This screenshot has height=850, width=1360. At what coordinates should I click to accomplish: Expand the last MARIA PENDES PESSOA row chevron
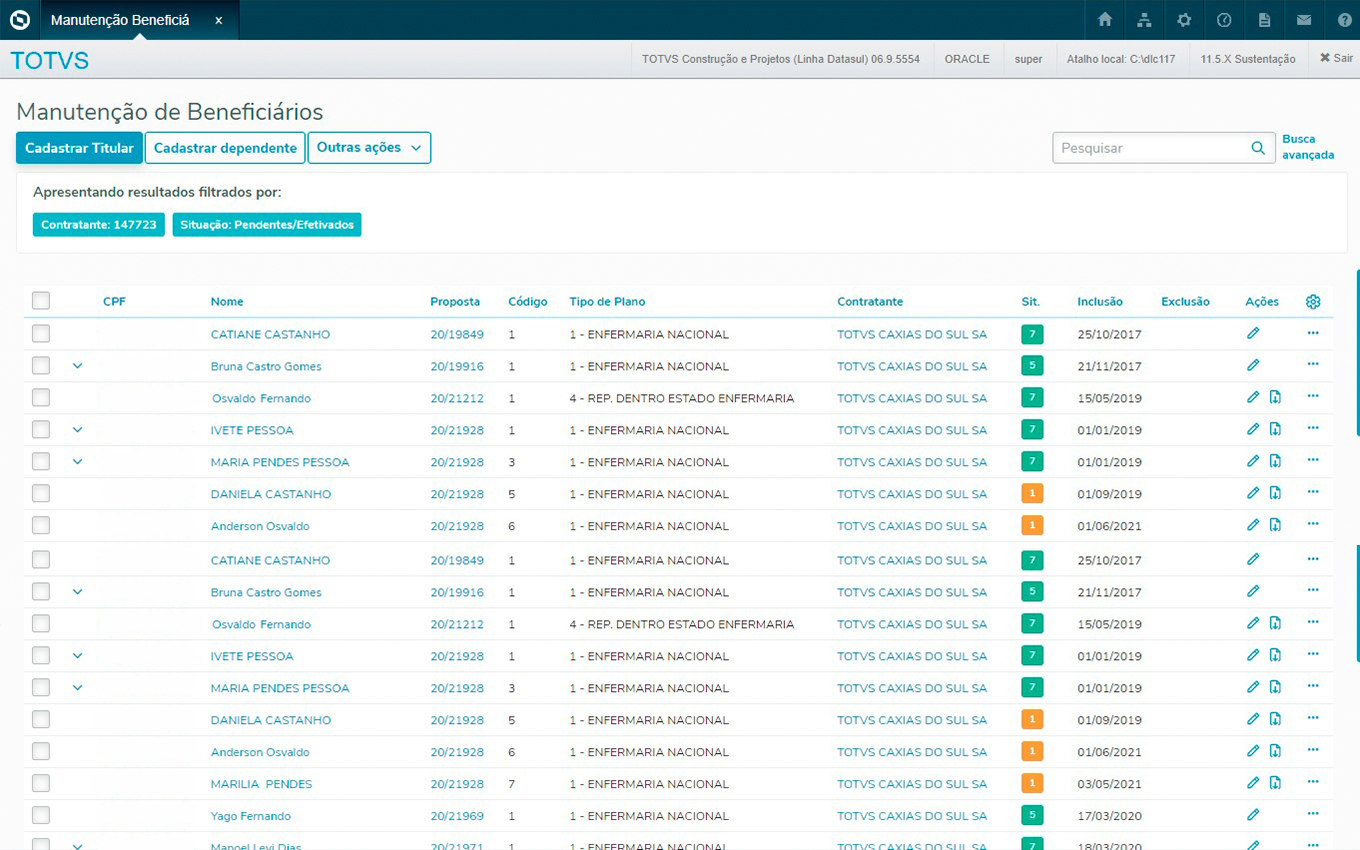click(x=78, y=688)
